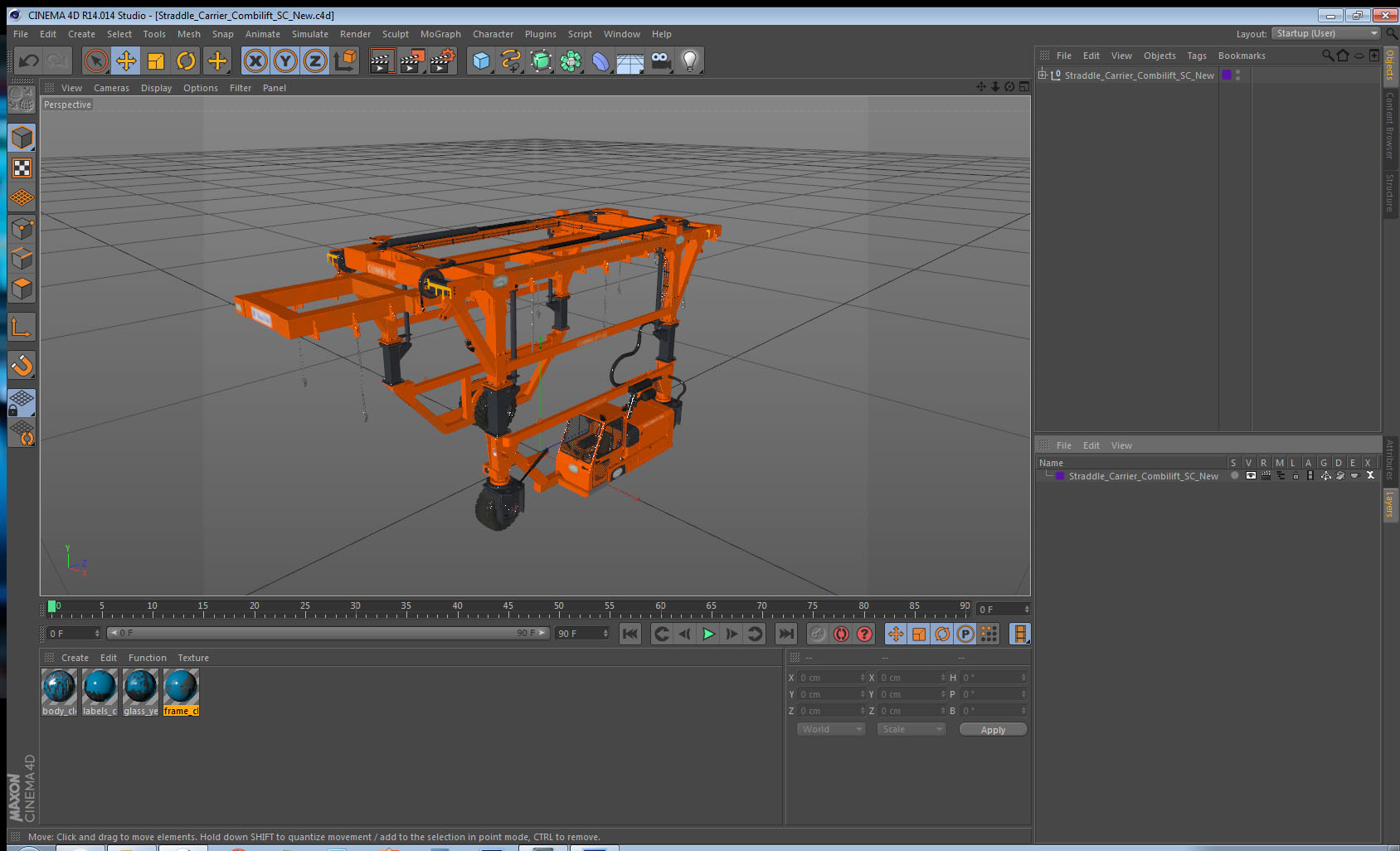1400x851 pixels.
Task: Add a Light object
Action: [x=690, y=61]
